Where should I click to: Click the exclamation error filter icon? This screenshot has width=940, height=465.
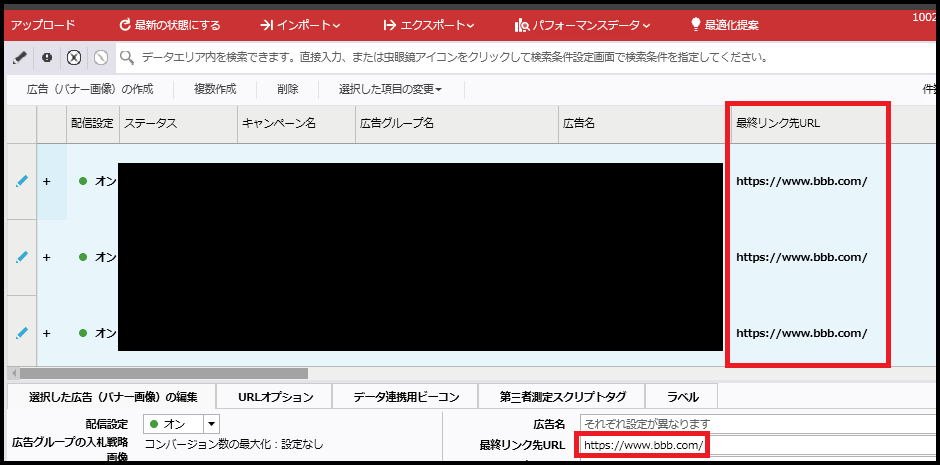click(47, 57)
